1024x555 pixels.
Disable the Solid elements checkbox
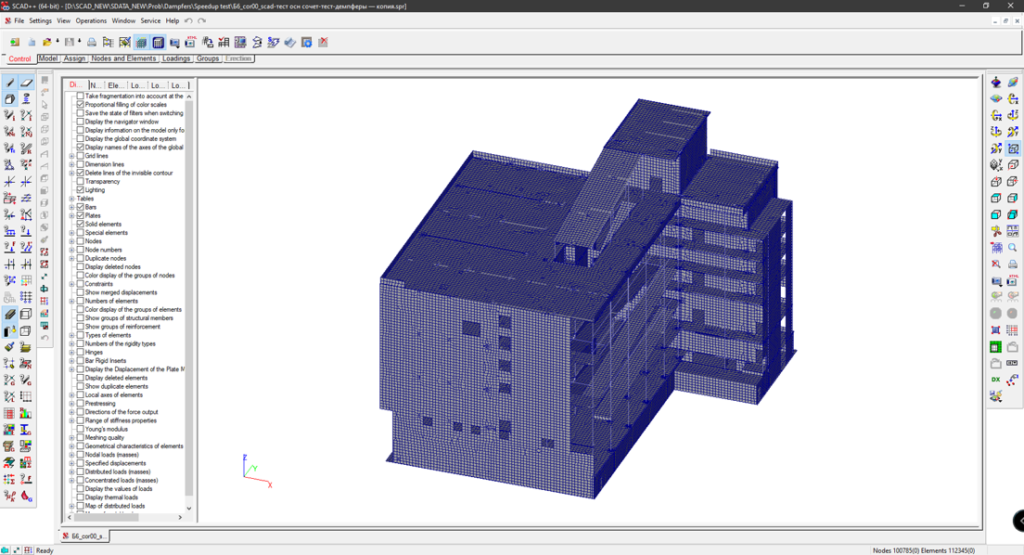click(81, 224)
